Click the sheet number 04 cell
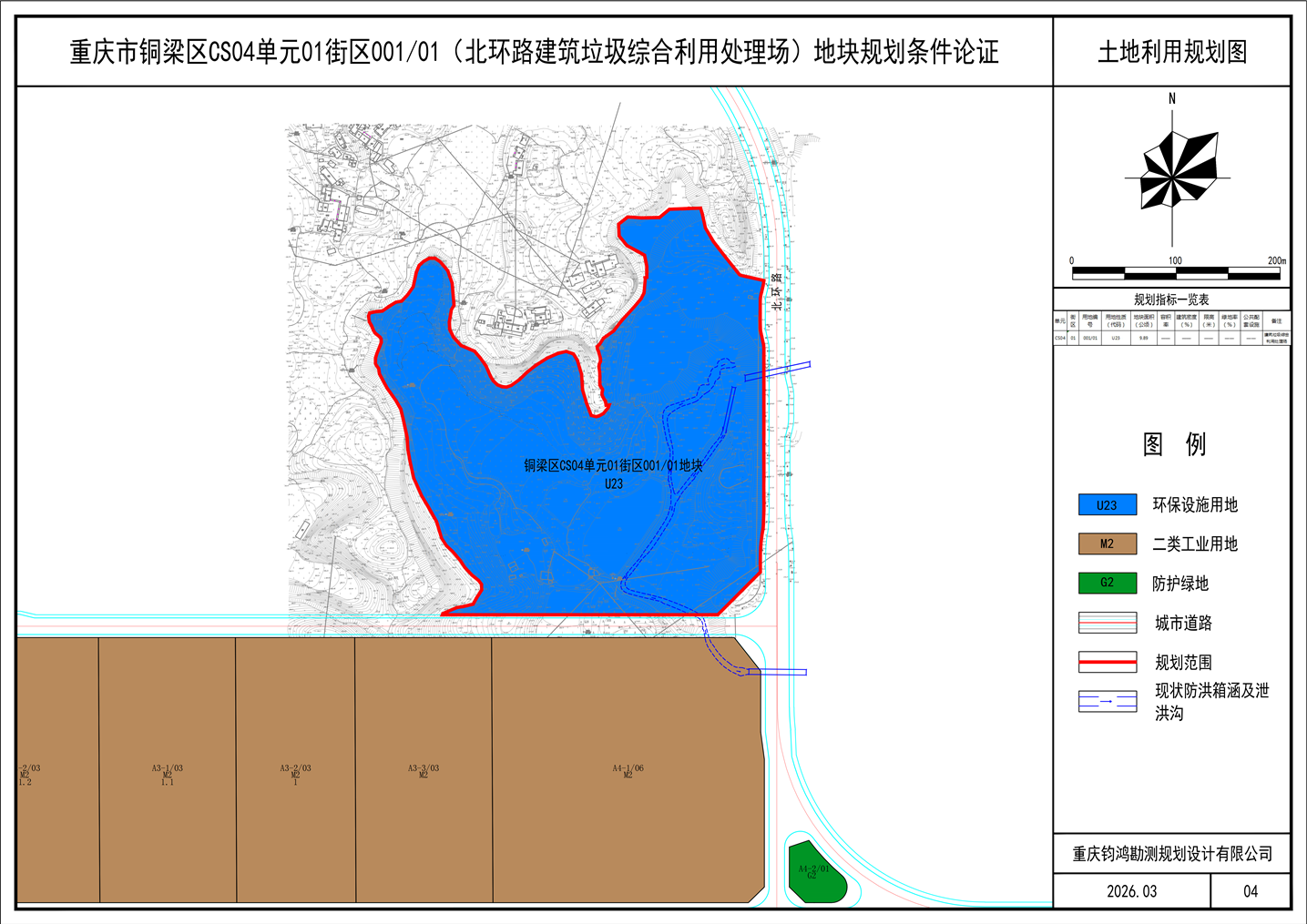This screenshot has width=1307, height=924. point(1251,891)
